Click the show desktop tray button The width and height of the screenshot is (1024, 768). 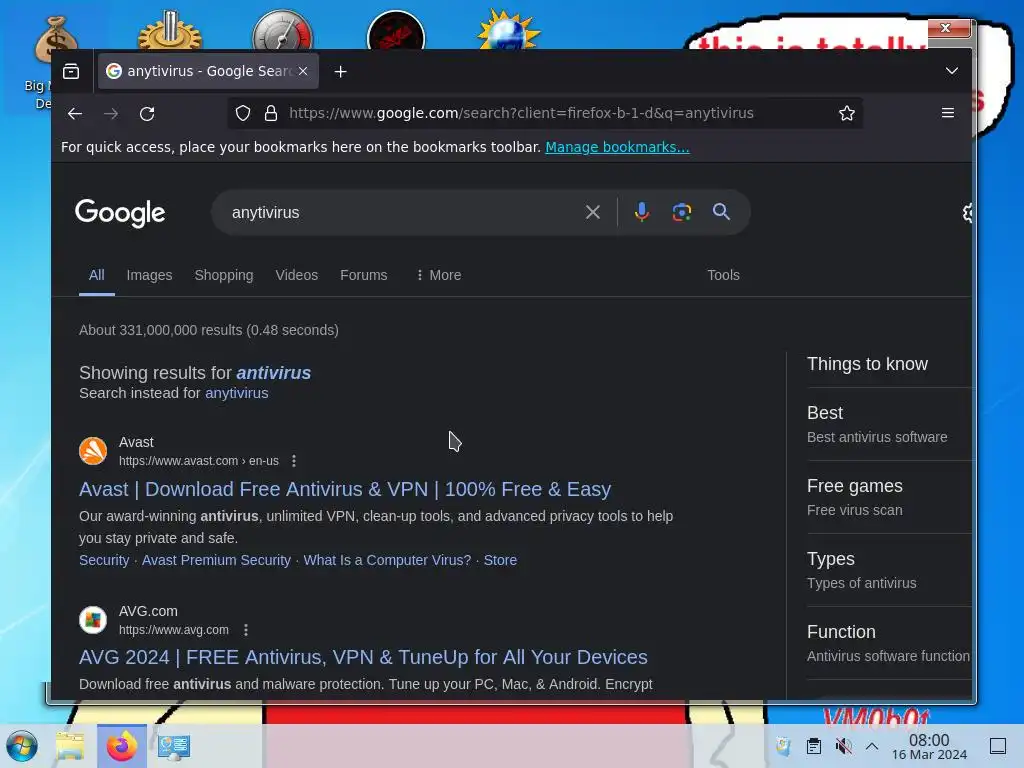pyautogui.click(x=997, y=746)
